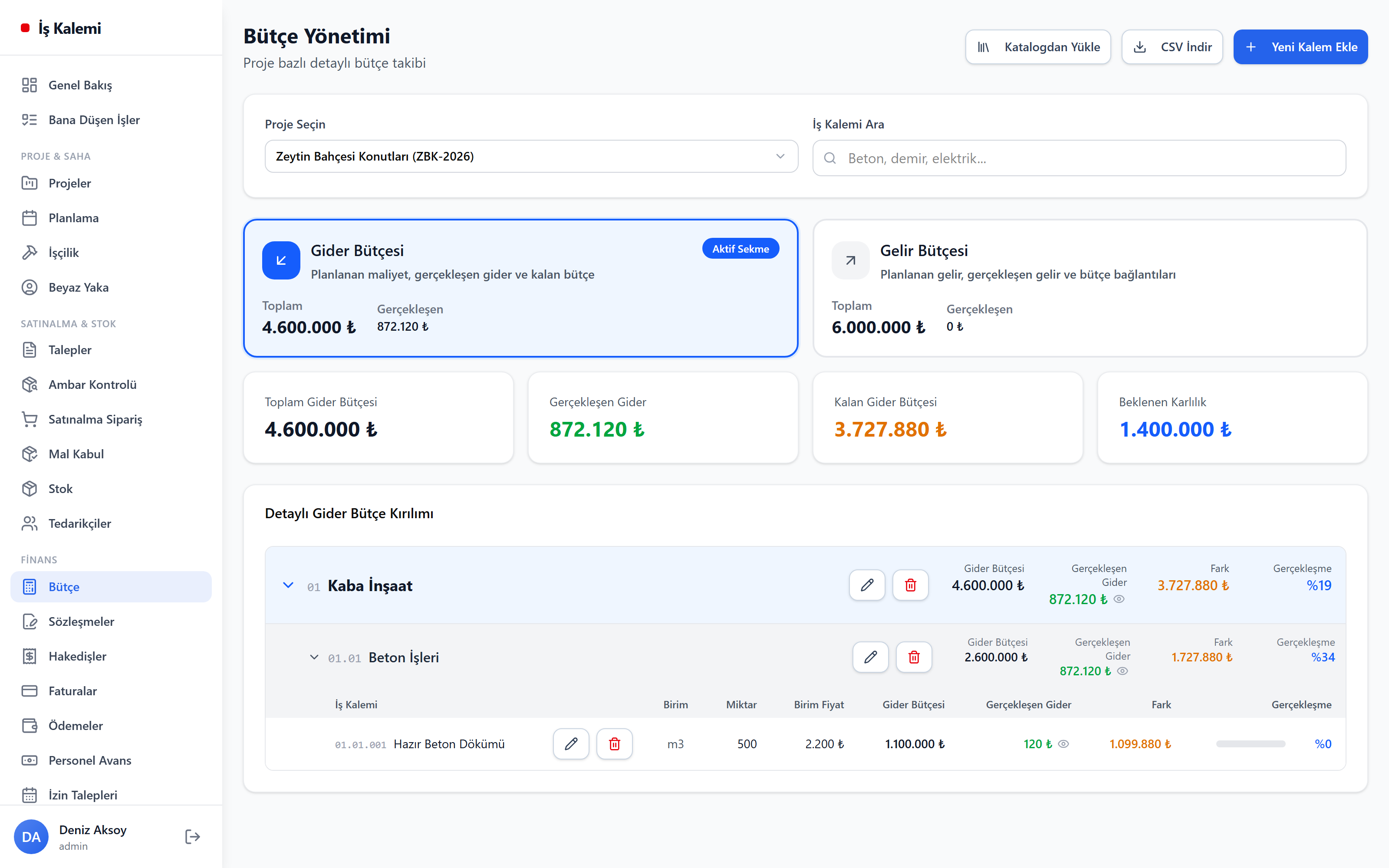Edit the Hazır Beton Dökümü item
1389x868 pixels.
pos(570,744)
